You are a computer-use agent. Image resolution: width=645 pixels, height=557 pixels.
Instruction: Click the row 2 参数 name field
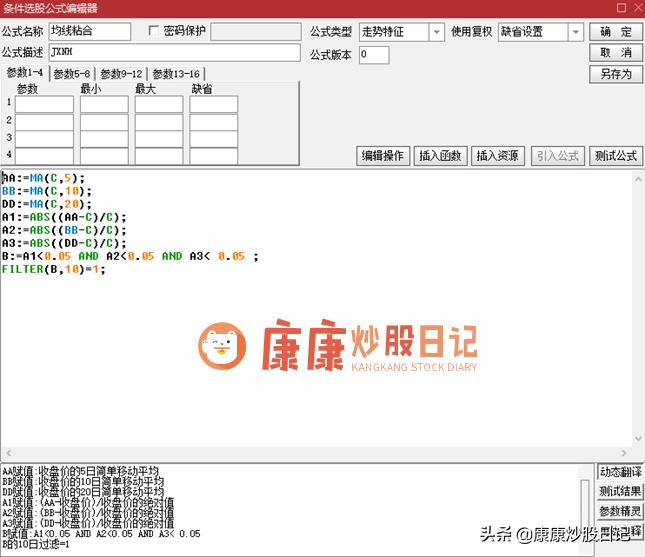(x=44, y=122)
